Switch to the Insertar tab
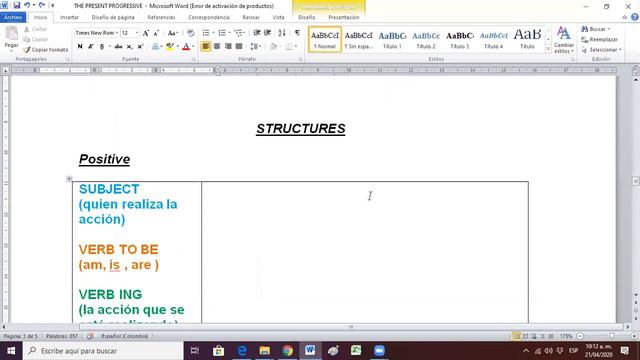This screenshot has width=640, height=360. pos(69,17)
